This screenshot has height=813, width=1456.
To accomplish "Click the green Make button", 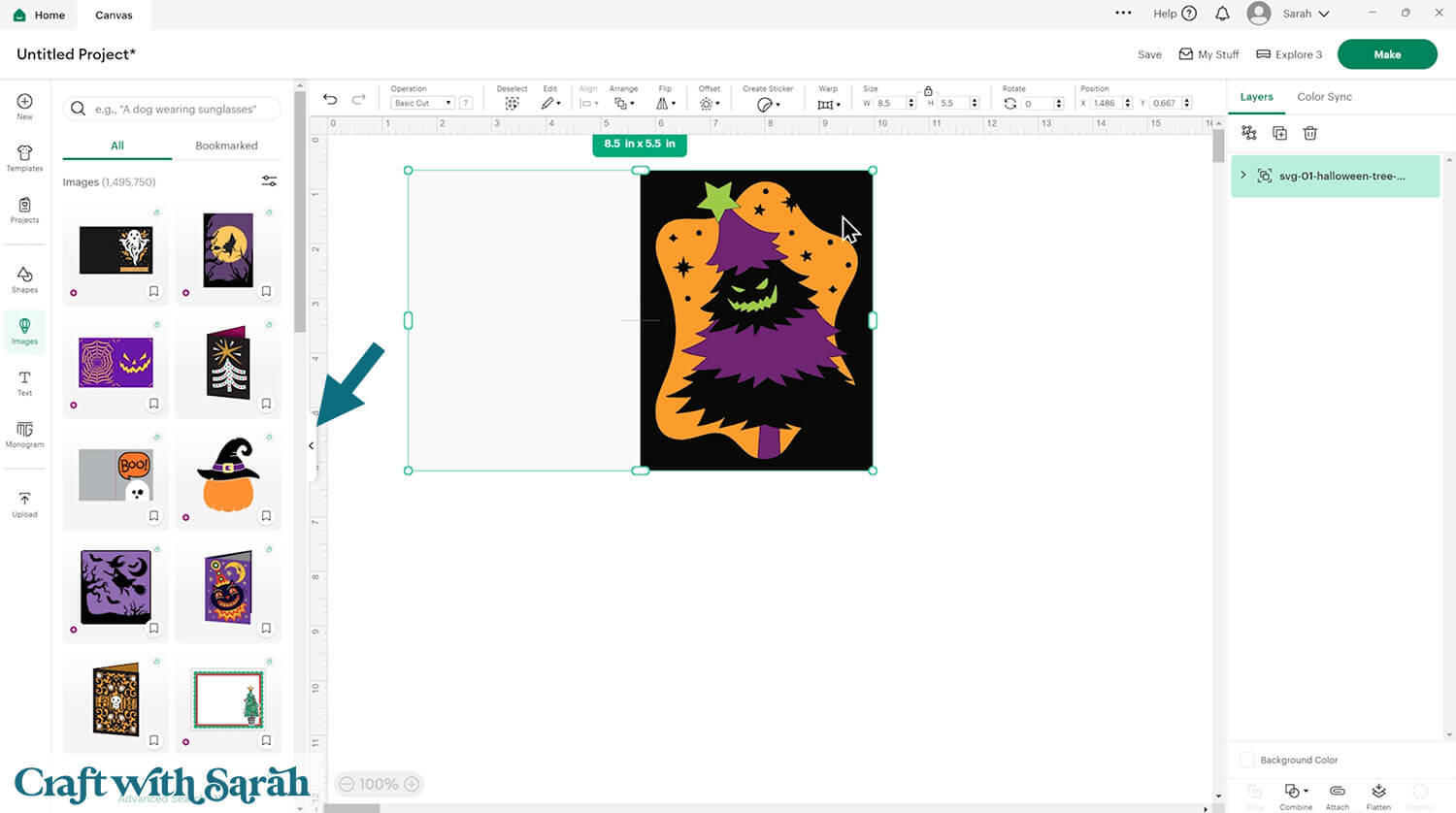I will (1386, 54).
